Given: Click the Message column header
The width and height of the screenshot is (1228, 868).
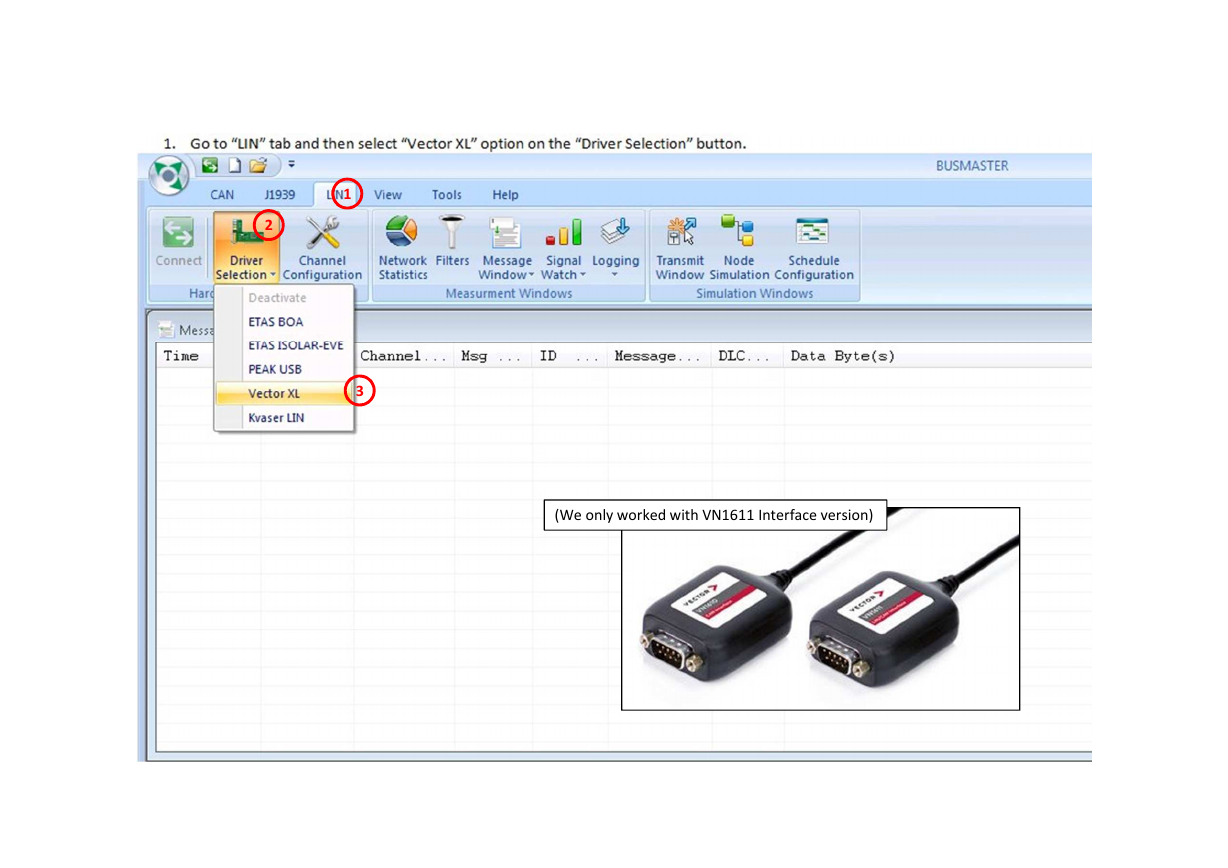Looking at the screenshot, I should pyautogui.click(x=657, y=356).
